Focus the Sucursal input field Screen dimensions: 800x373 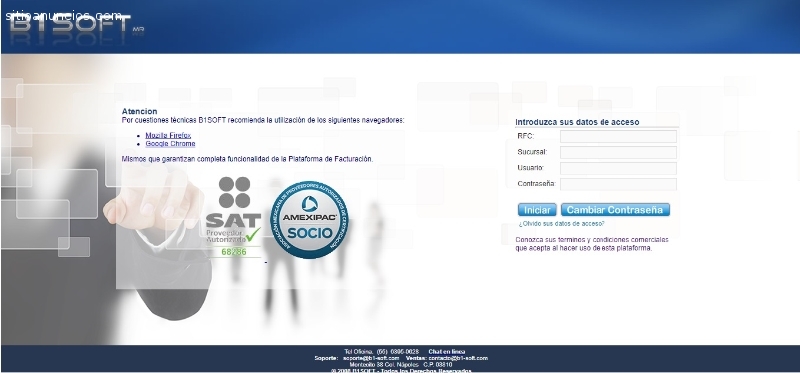tap(618, 152)
